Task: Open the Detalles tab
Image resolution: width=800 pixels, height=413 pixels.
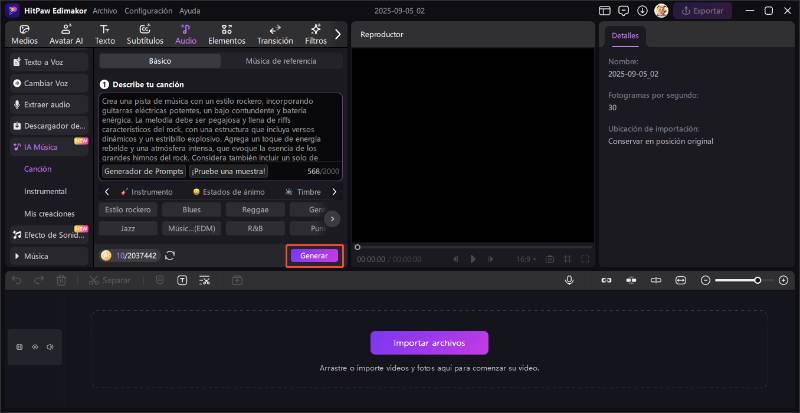Action: click(x=625, y=36)
